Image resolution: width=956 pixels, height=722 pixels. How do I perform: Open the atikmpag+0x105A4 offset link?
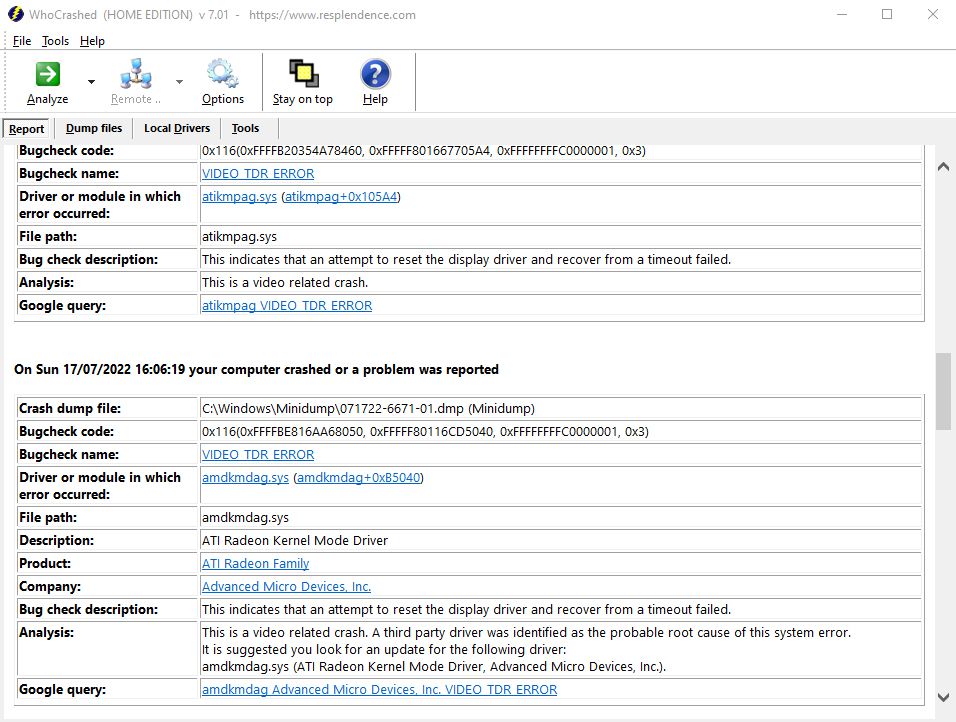click(341, 197)
